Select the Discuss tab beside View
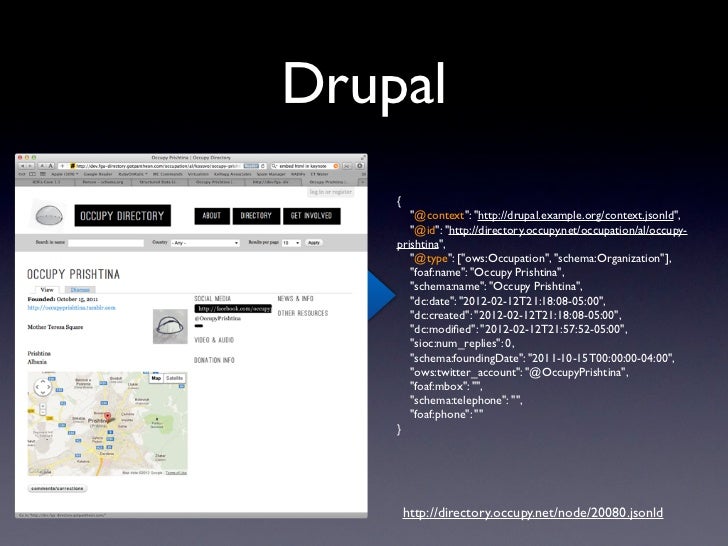Image resolution: width=728 pixels, height=546 pixels. 80,290
